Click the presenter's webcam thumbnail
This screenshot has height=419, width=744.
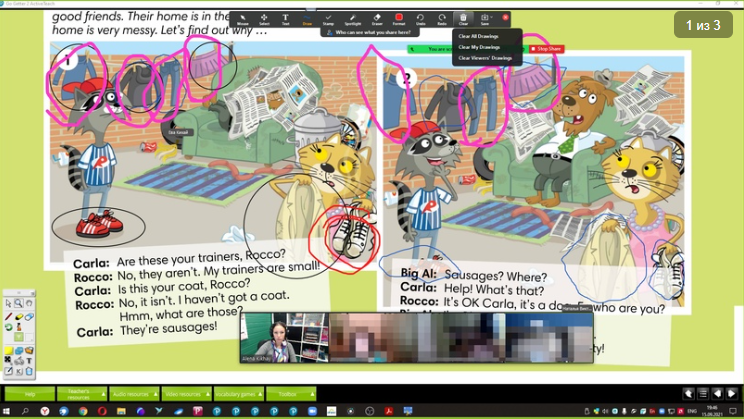[285, 337]
